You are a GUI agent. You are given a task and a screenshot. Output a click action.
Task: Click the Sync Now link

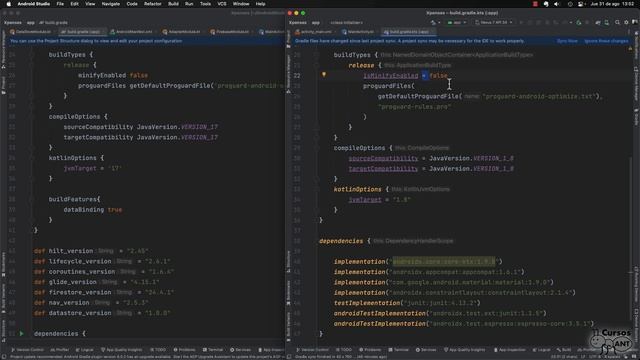tap(567, 41)
